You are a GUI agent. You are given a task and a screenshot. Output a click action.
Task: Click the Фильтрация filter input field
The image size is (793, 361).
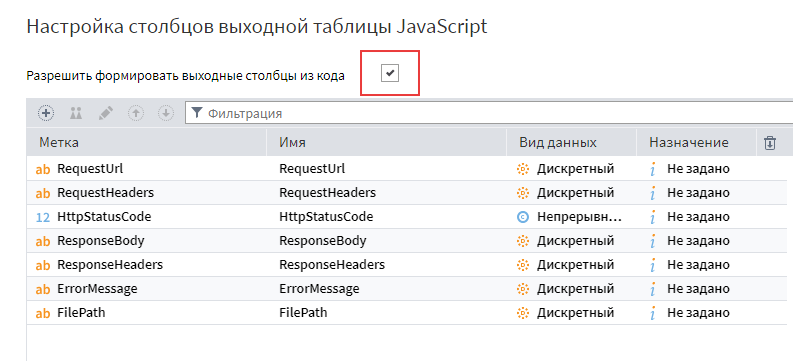tap(489, 113)
